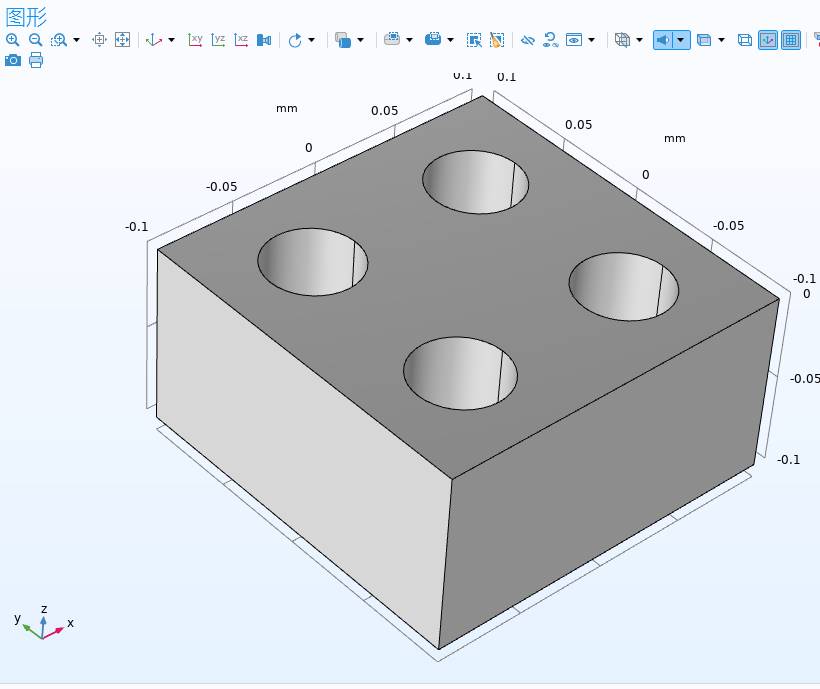Toggle wireframe rendering
This screenshot has height=689, width=820.
coord(744,40)
